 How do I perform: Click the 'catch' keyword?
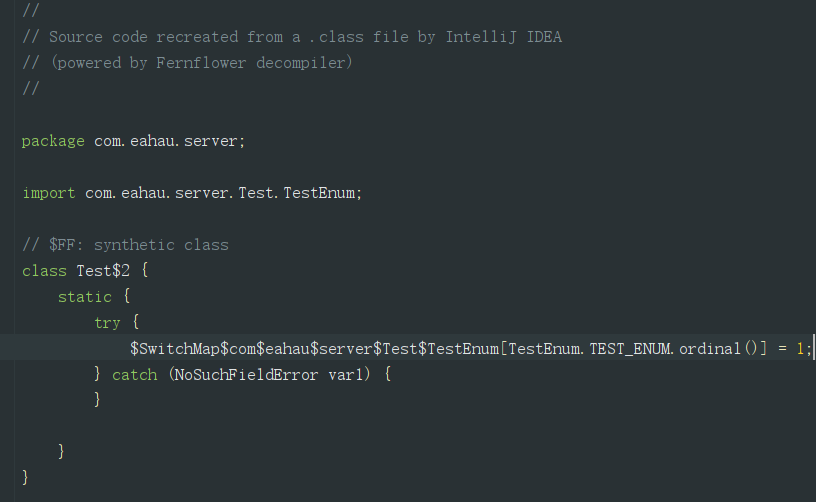(135, 375)
